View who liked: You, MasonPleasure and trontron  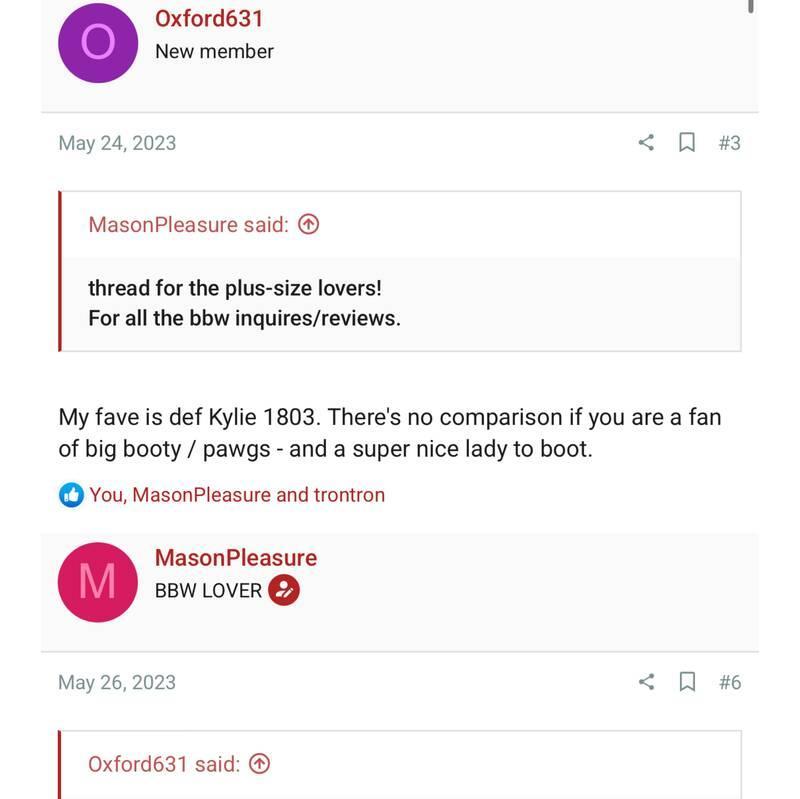(x=237, y=495)
